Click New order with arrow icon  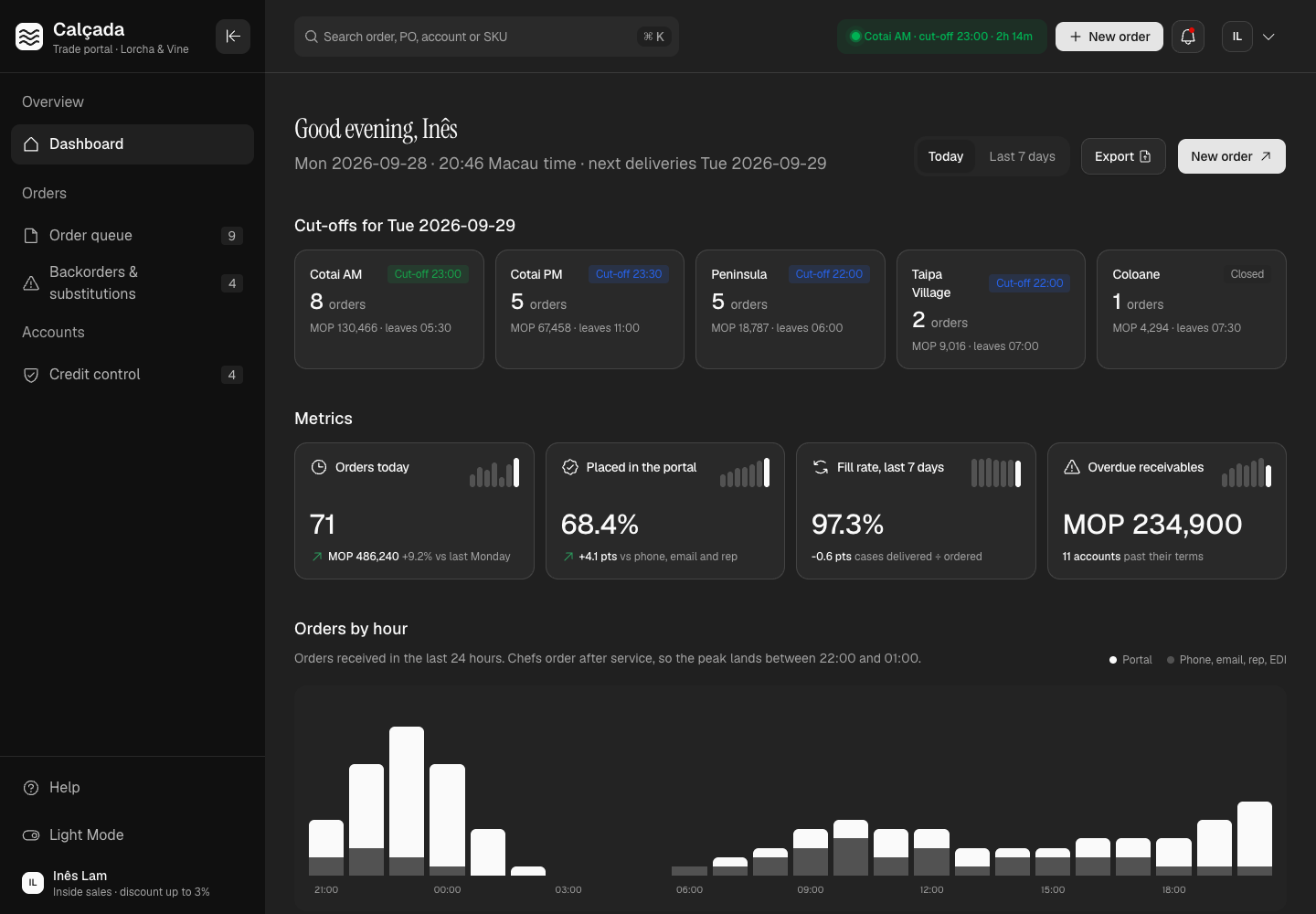(x=1231, y=156)
